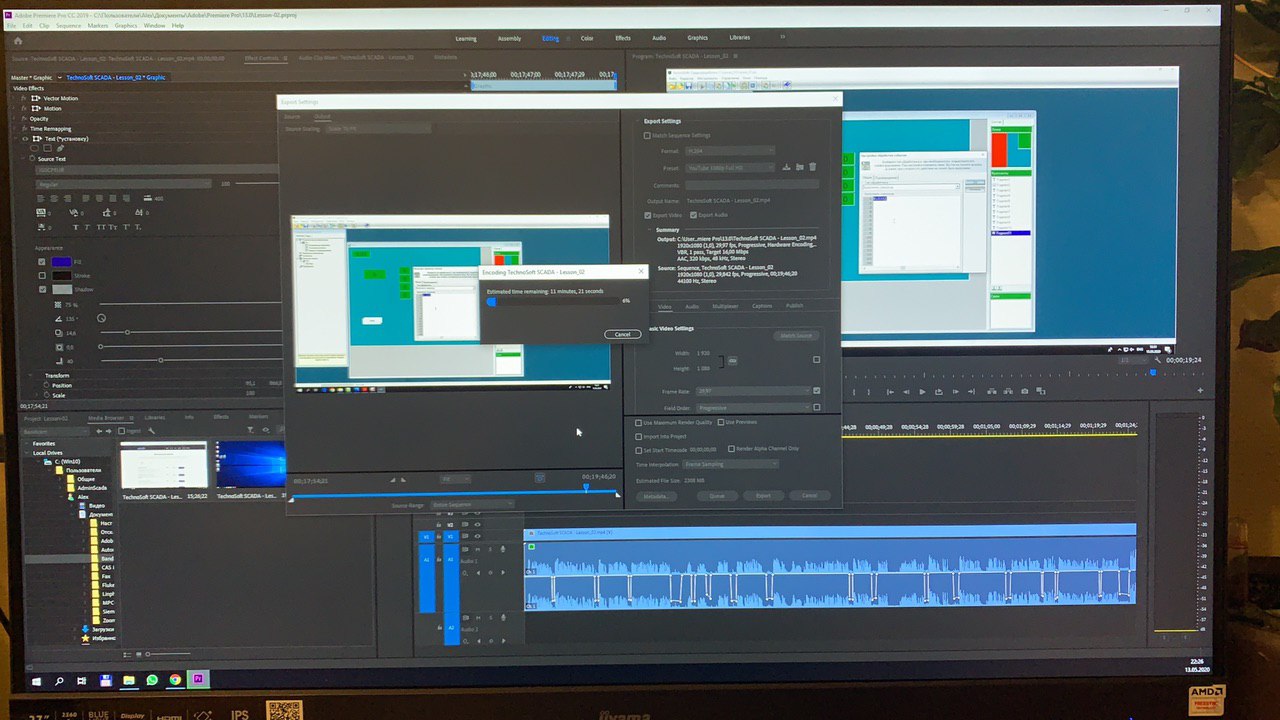Viewport: 1280px width, 720px height.
Task: Toggle the Fill checkbox under Appearance
Action: click(42, 262)
